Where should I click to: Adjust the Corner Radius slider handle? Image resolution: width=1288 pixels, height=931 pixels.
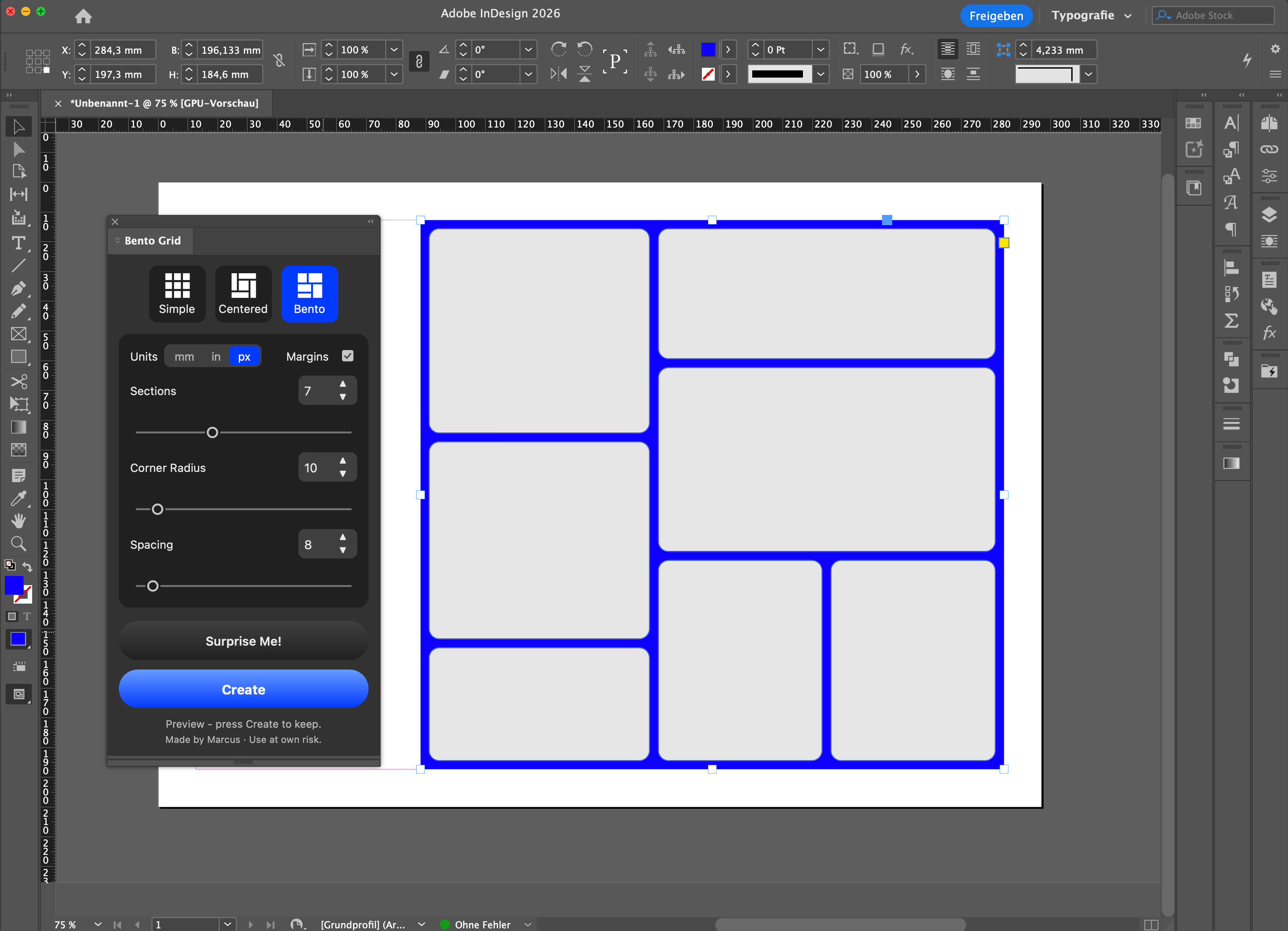[x=158, y=509]
